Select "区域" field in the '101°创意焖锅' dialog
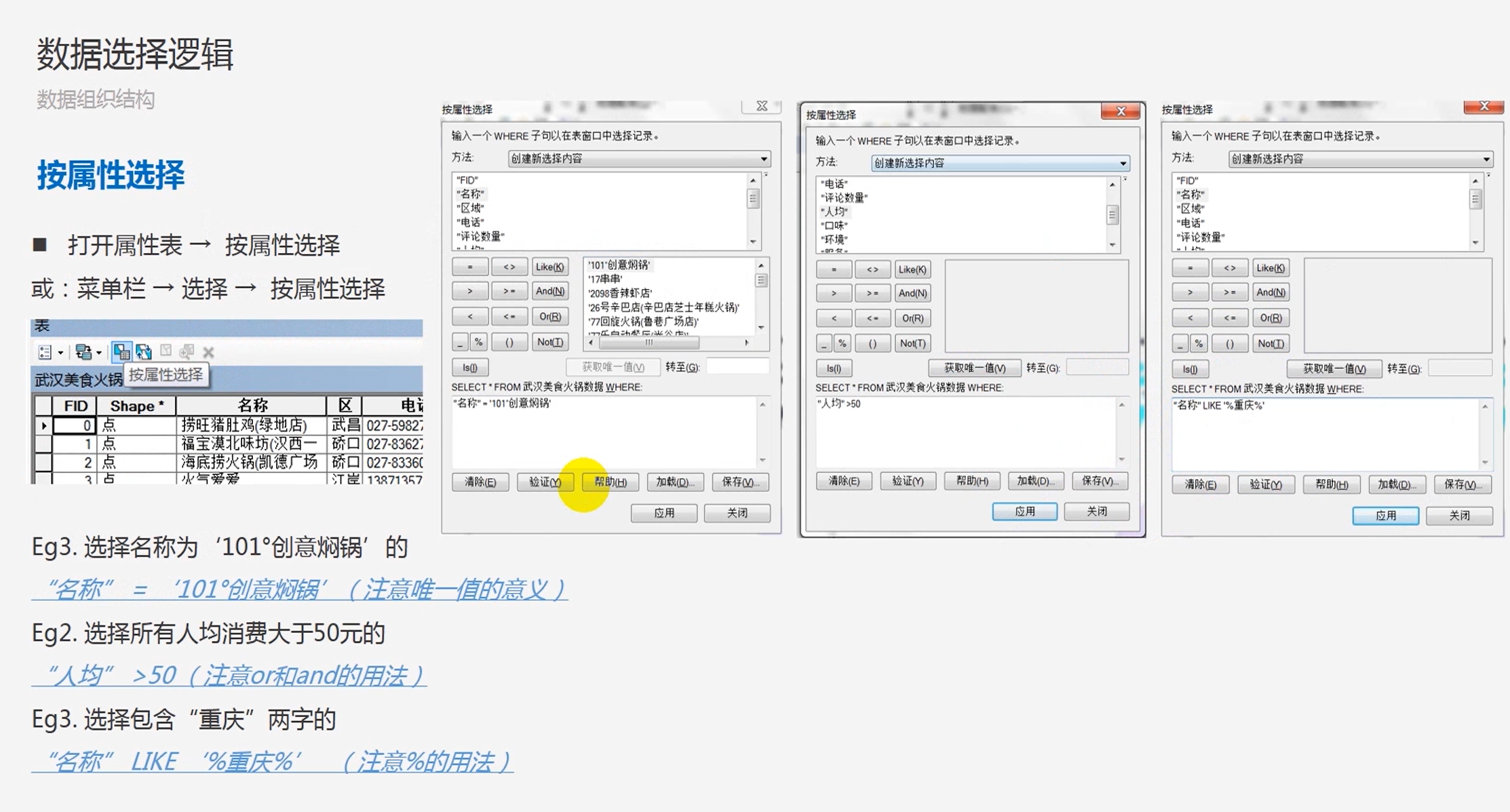 (x=471, y=208)
